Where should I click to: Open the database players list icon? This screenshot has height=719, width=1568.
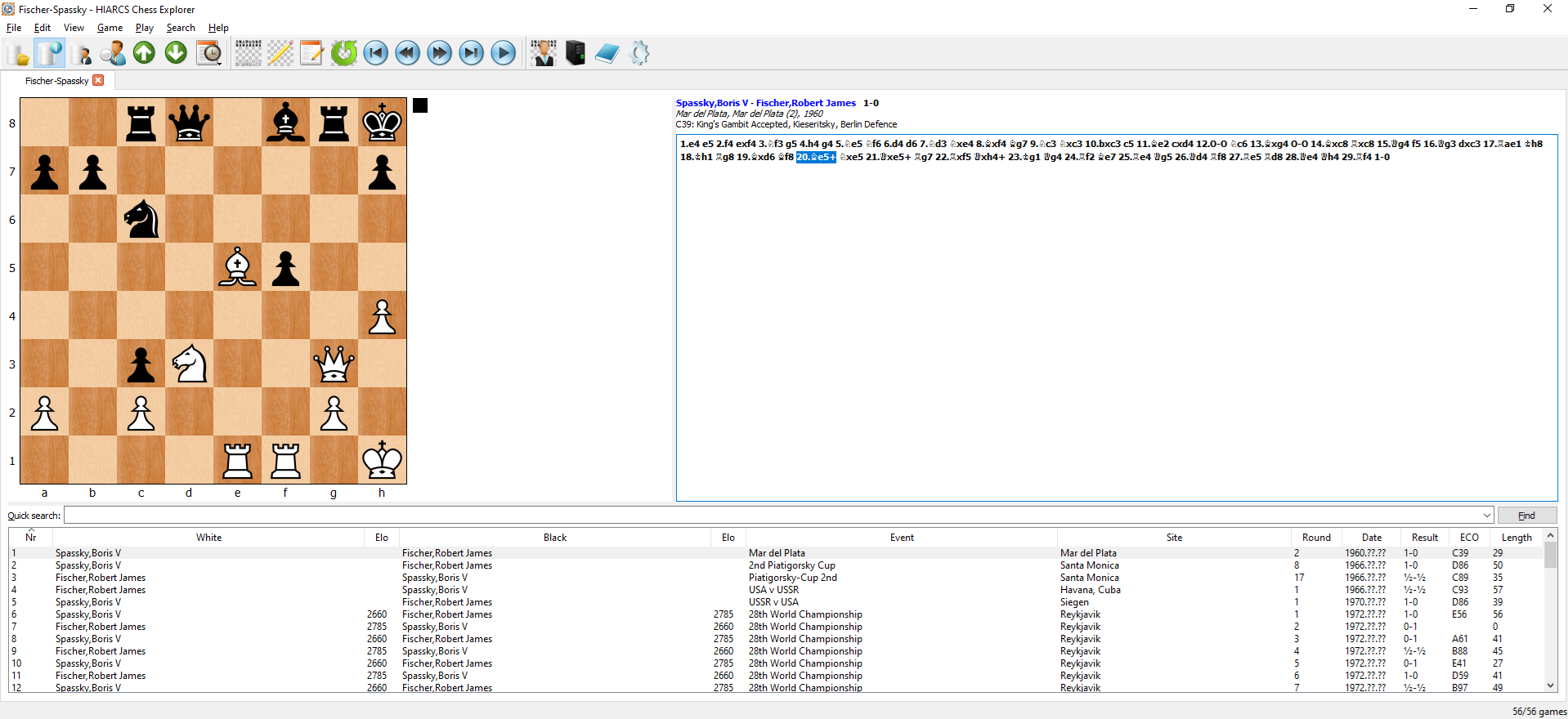[x=81, y=54]
